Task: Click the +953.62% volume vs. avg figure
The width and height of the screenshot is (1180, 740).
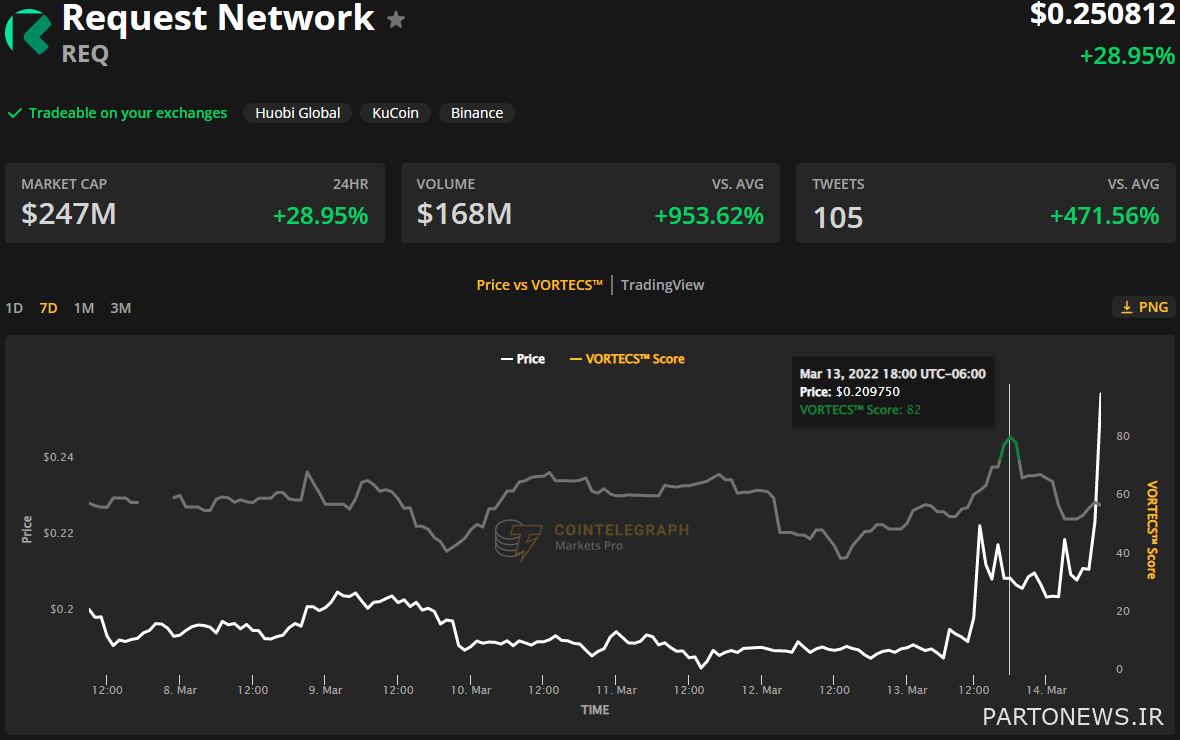Action: 709,216
